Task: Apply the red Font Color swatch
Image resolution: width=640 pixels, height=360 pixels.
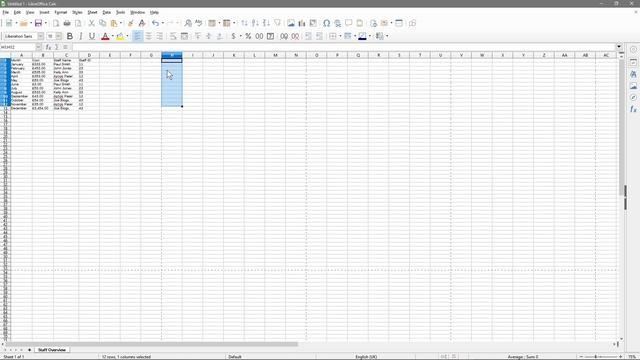Action: coord(105,36)
